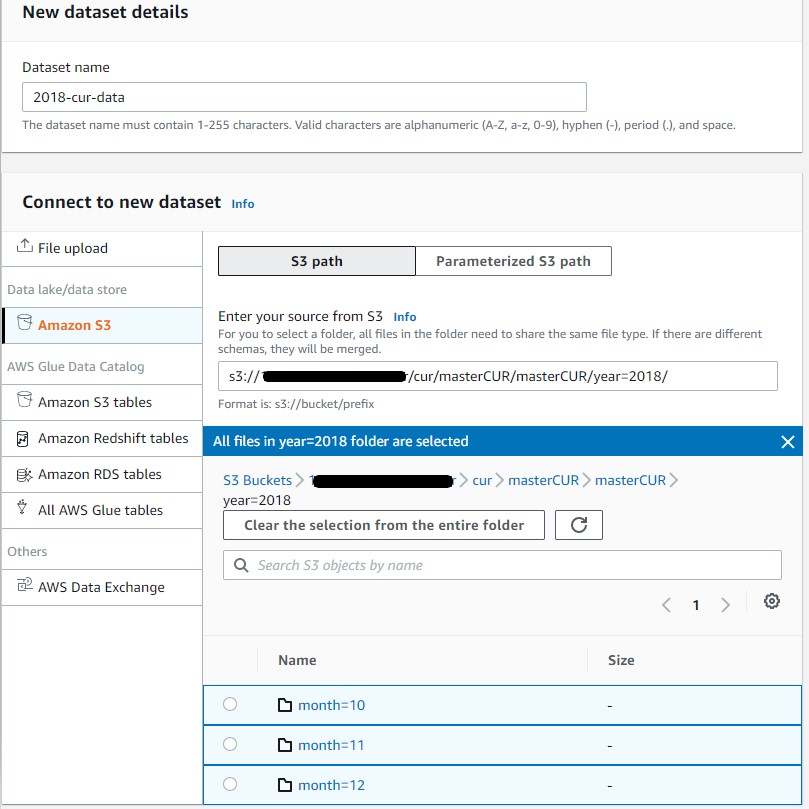Open table preferences gear icon

coord(771,601)
